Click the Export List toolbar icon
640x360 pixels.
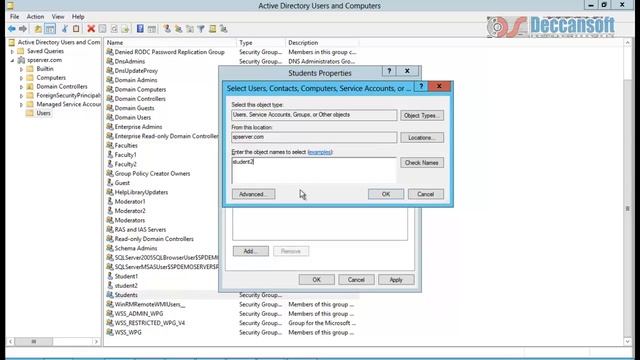tap(125, 29)
